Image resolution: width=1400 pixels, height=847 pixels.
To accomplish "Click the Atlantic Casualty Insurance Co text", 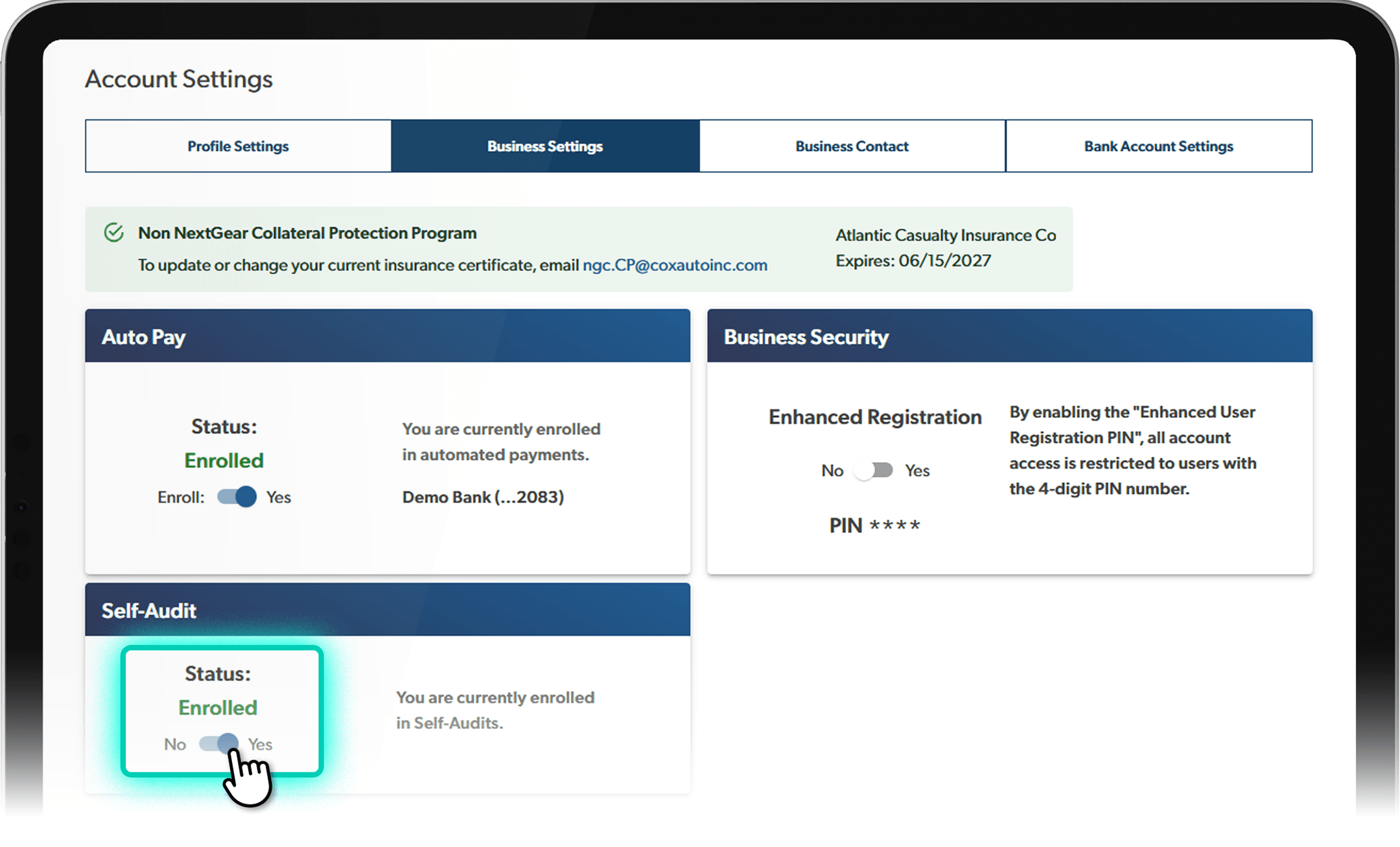I will [x=946, y=235].
